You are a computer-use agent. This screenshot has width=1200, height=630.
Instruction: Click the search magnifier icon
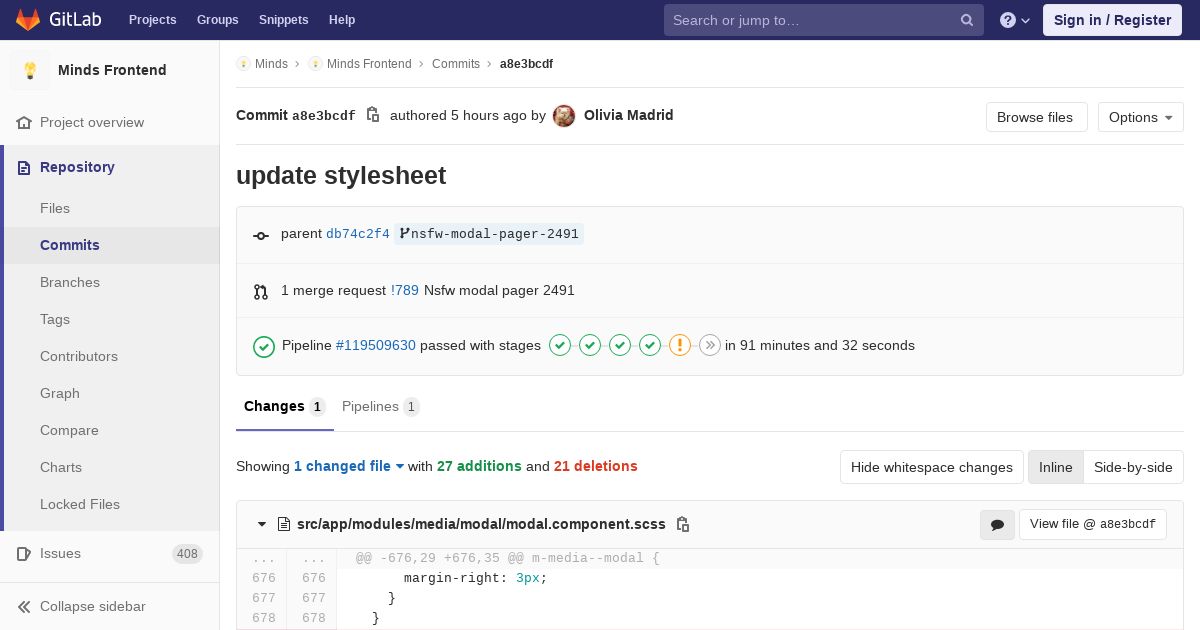pyautogui.click(x=967, y=20)
